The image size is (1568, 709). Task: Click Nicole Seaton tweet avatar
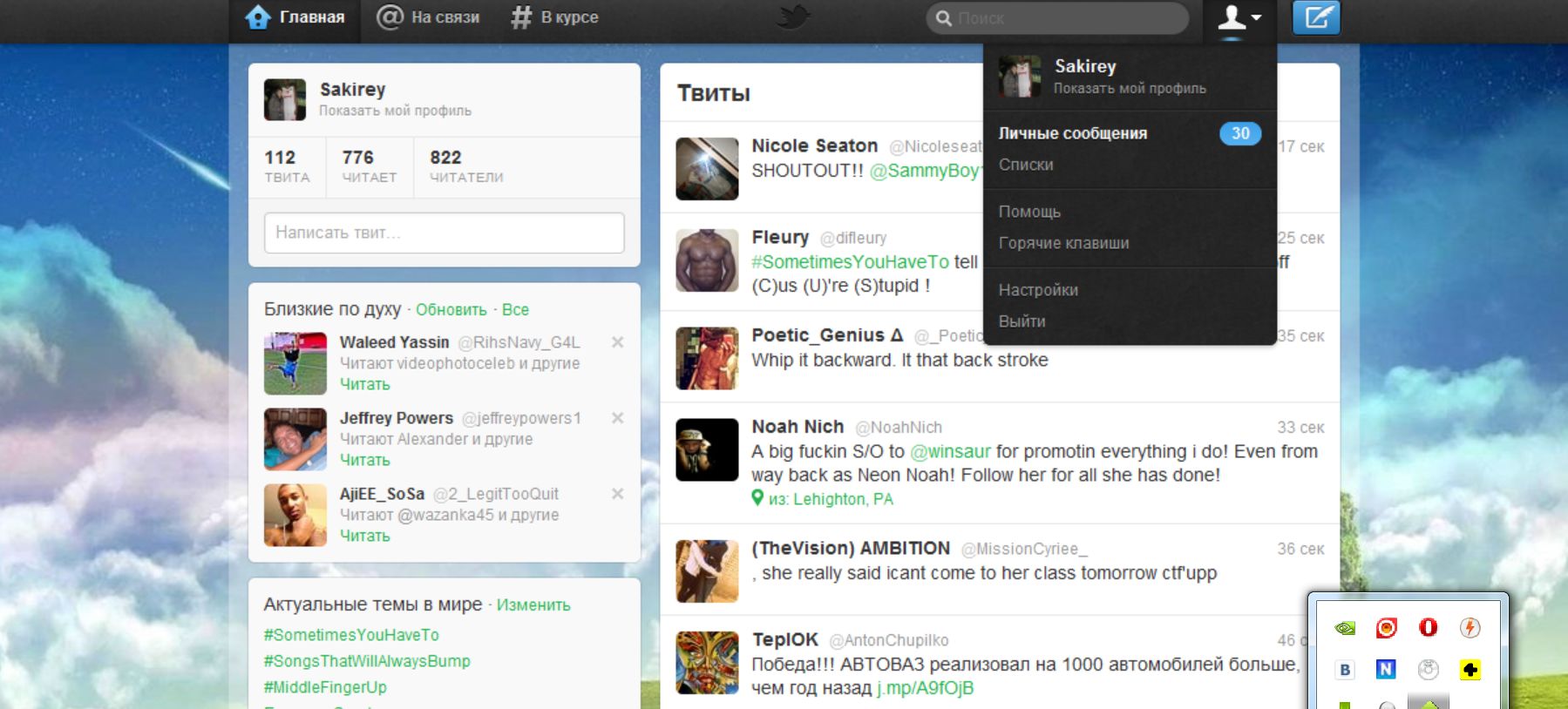[x=707, y=169]
